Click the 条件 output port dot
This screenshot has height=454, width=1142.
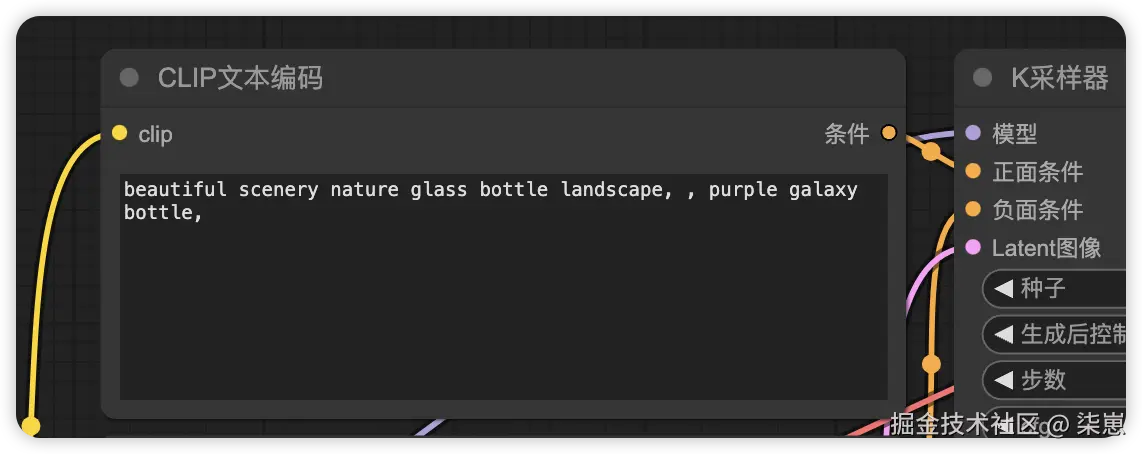point(889,133)
